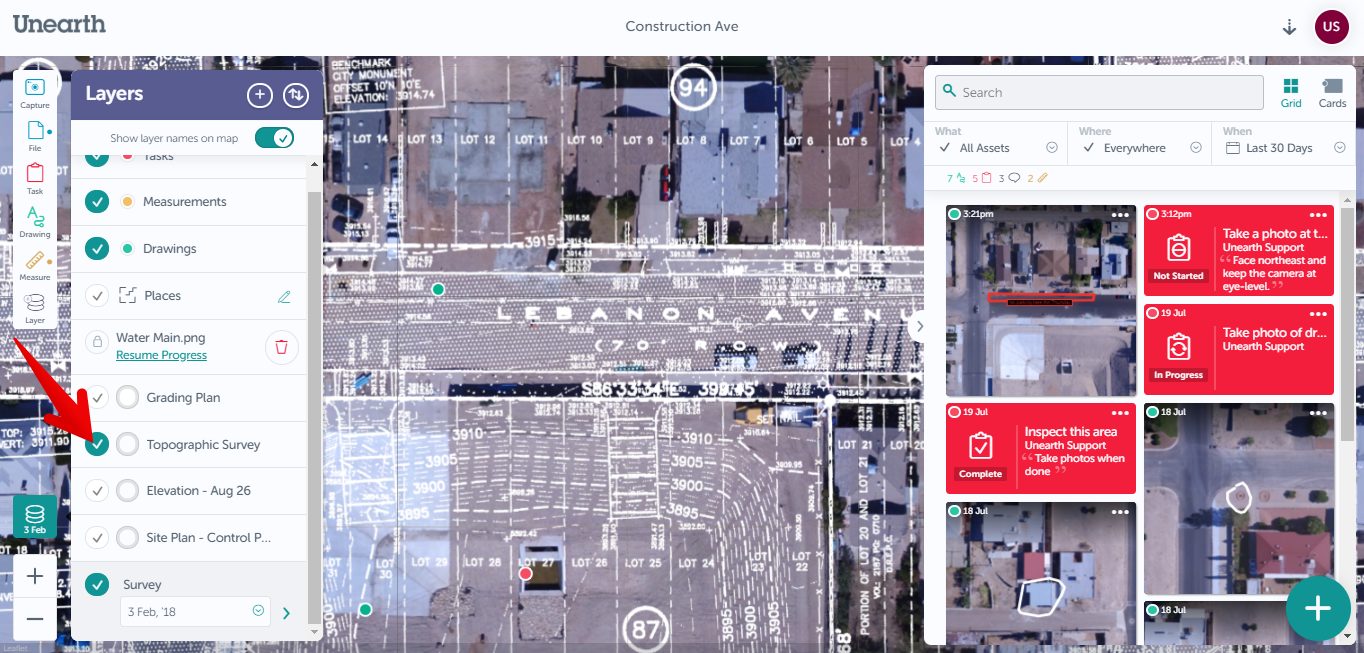Select the Site Plan opacity circle

128,538
